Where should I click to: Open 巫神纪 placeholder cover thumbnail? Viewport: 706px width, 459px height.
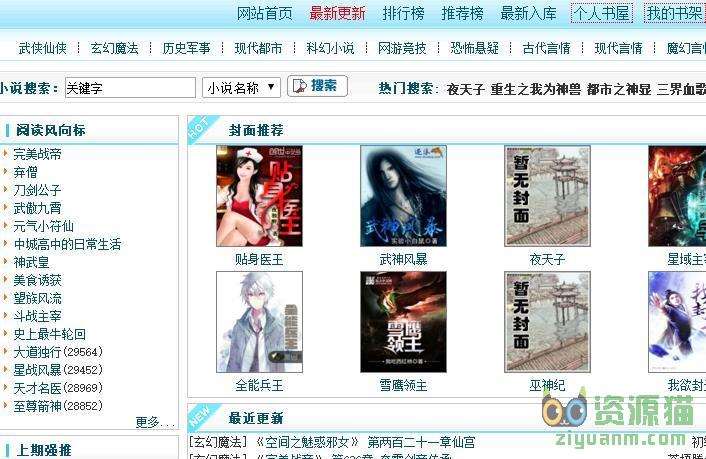(548, 322)
